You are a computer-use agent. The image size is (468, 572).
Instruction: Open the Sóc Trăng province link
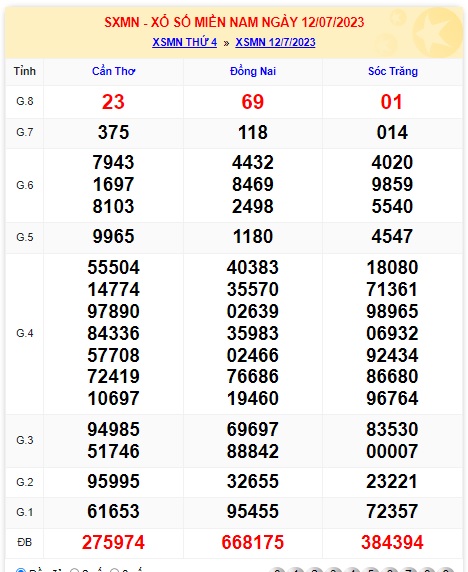392,71
